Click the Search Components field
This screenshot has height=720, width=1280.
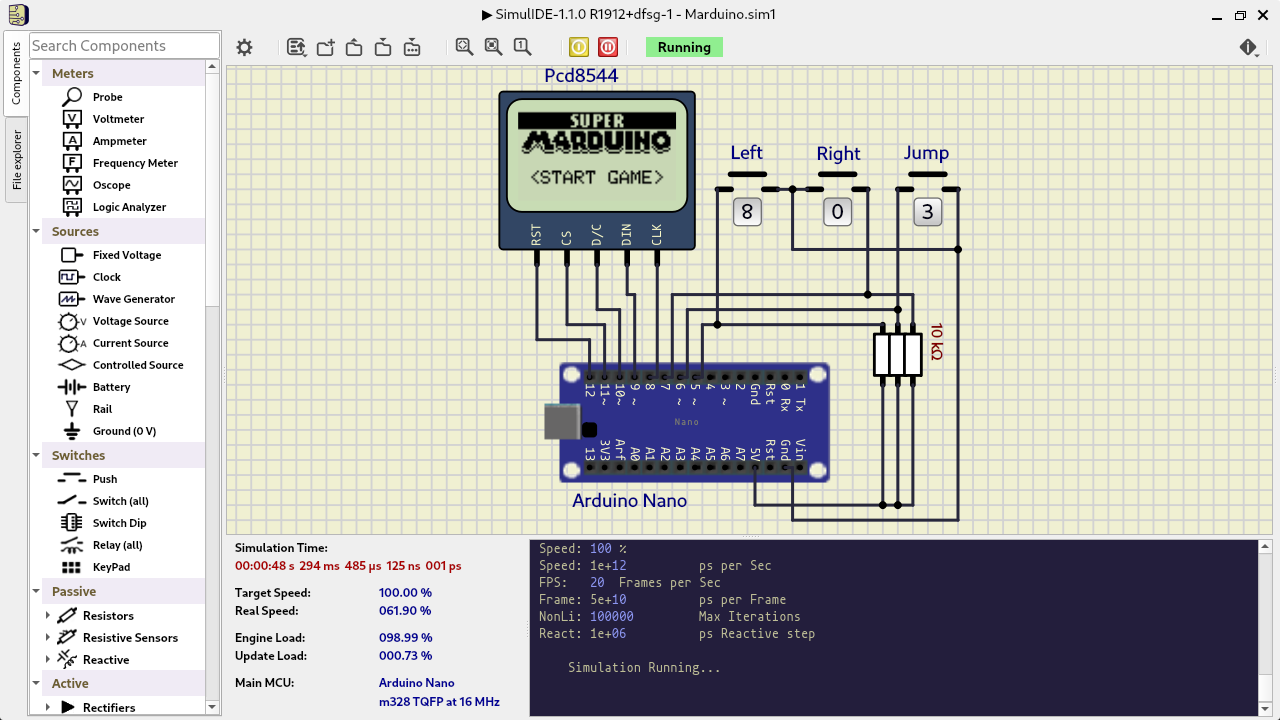click(x=124, y=46)
